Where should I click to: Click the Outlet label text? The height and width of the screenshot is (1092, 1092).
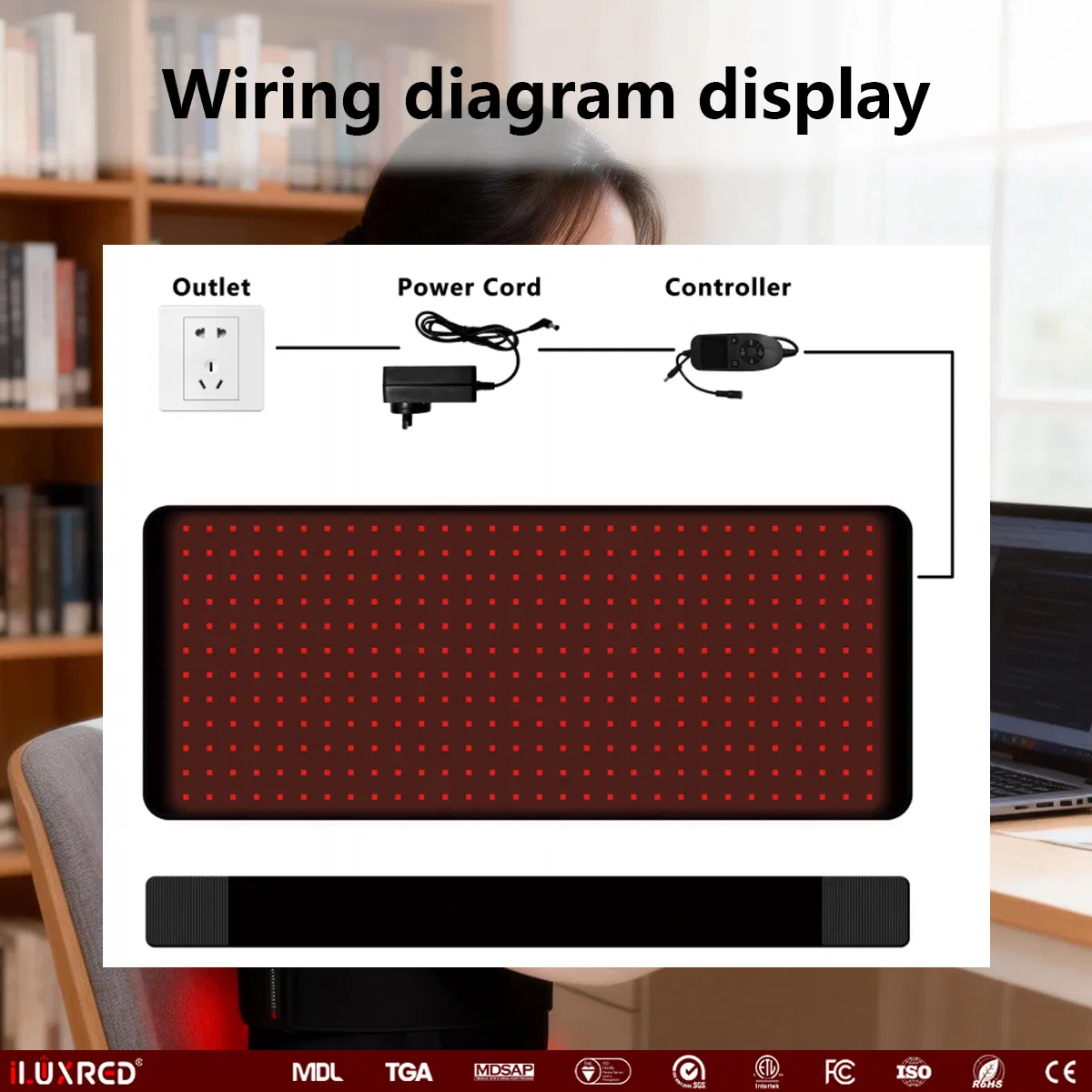211,287
